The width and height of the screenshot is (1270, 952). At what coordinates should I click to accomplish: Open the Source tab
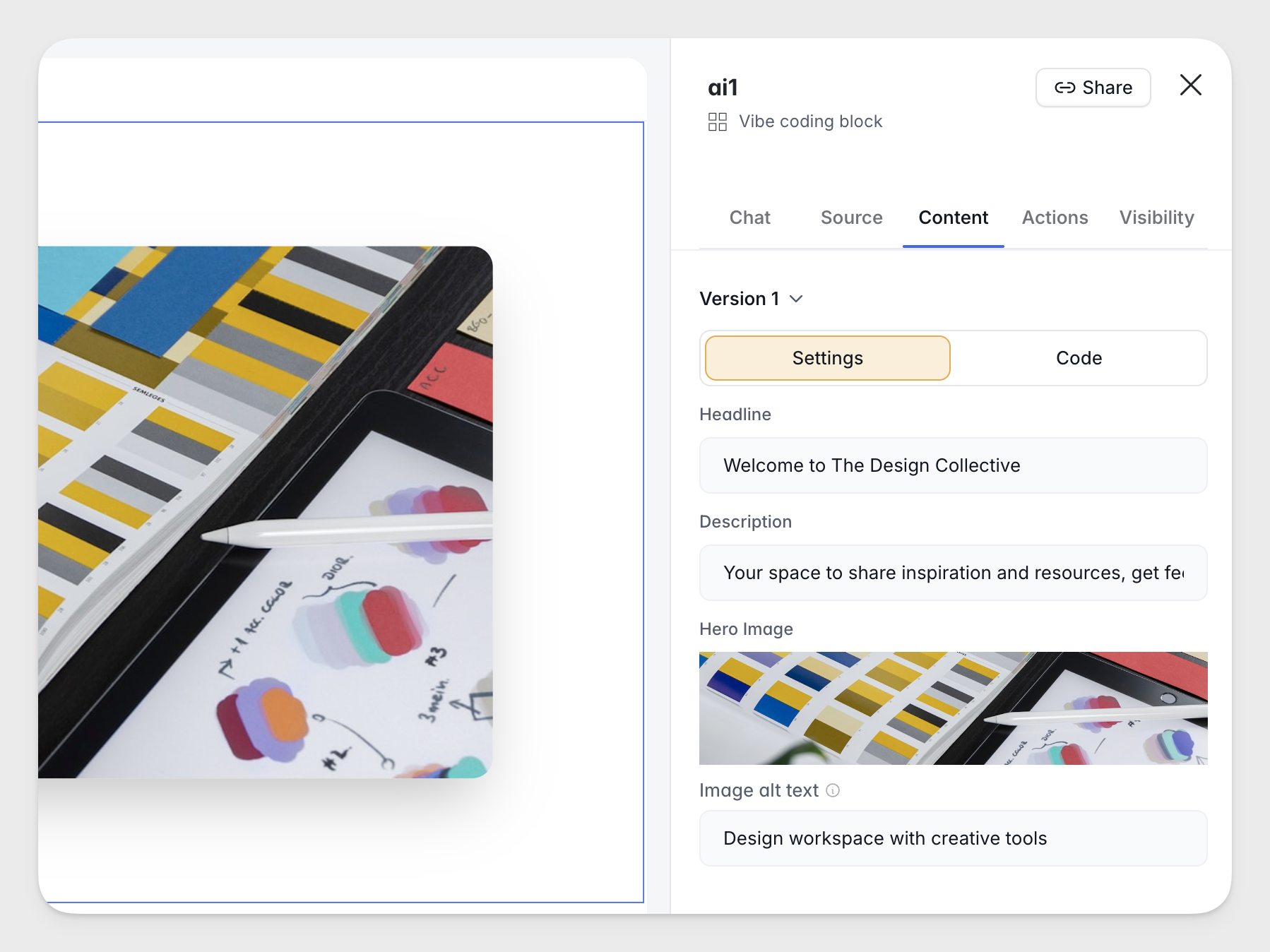(x=851, y=218)
